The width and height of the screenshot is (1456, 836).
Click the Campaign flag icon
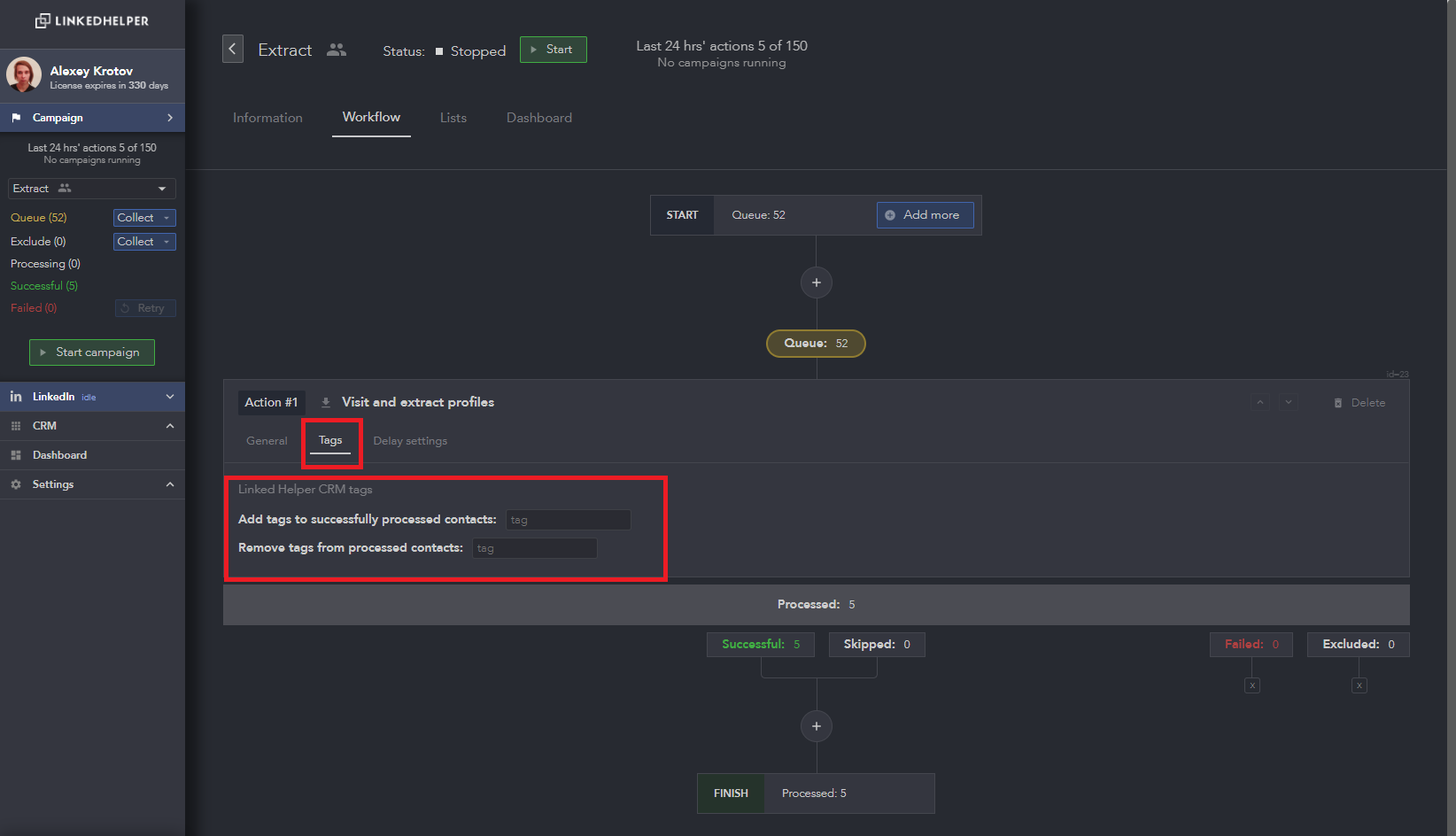(x=16, y=118)
